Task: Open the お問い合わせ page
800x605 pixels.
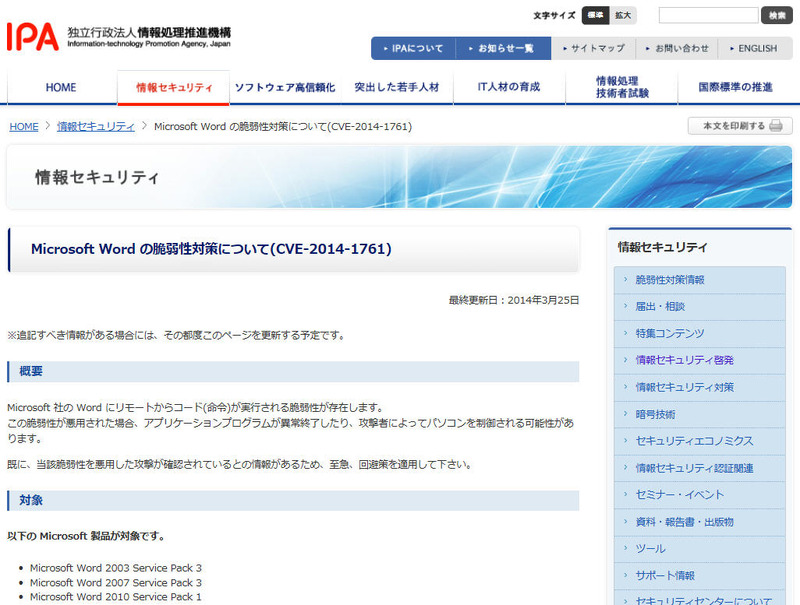Action: pyautogui.click(x=679, y=48)
